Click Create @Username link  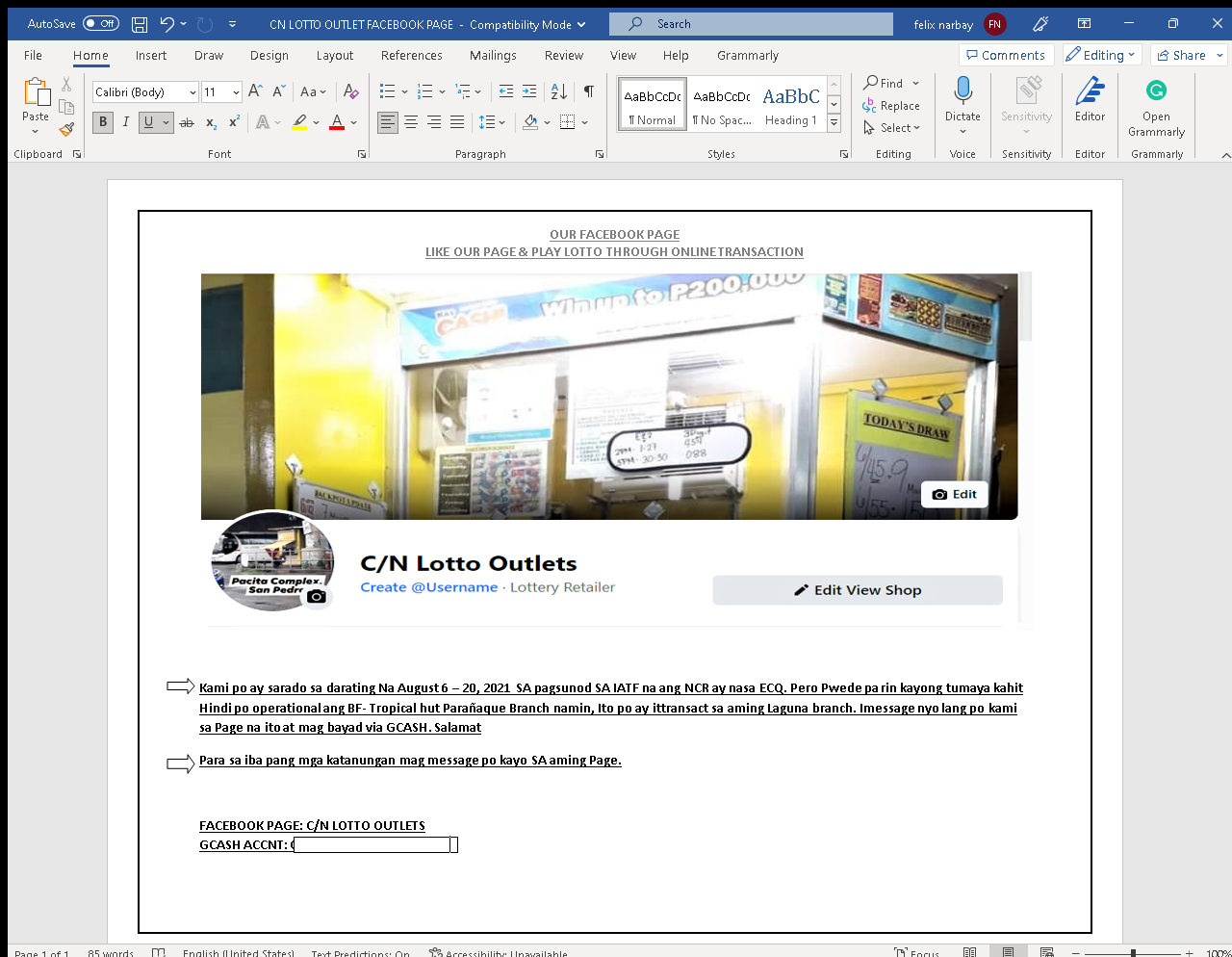click(429, 587)
